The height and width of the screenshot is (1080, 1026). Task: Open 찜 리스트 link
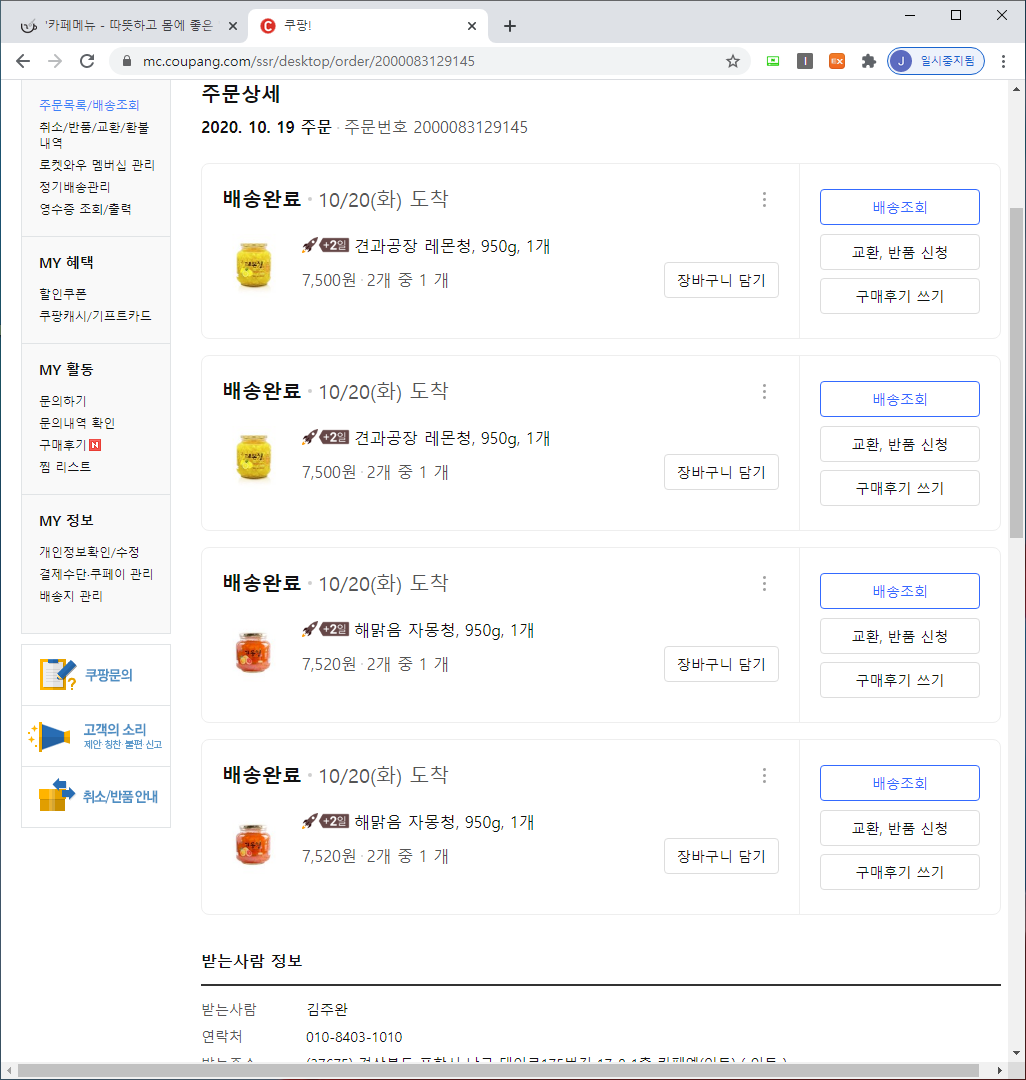point(65,467)
